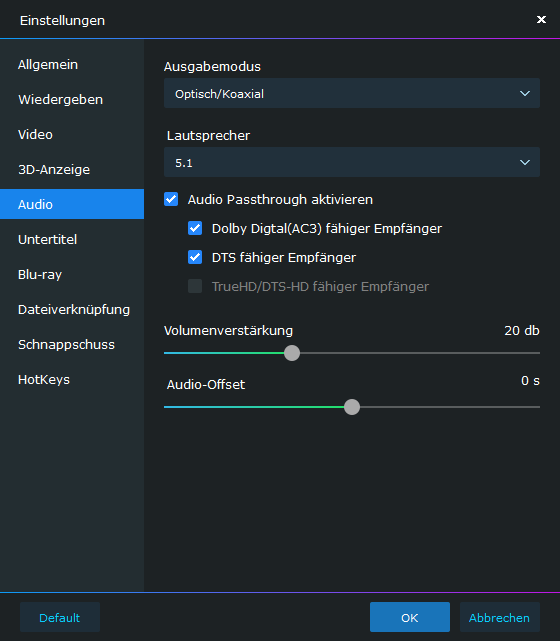The width and height of the screenshot is (560, 641).
Task: Click the Volumenverstärkung slider handle
Action: click(x=292, y=353)
